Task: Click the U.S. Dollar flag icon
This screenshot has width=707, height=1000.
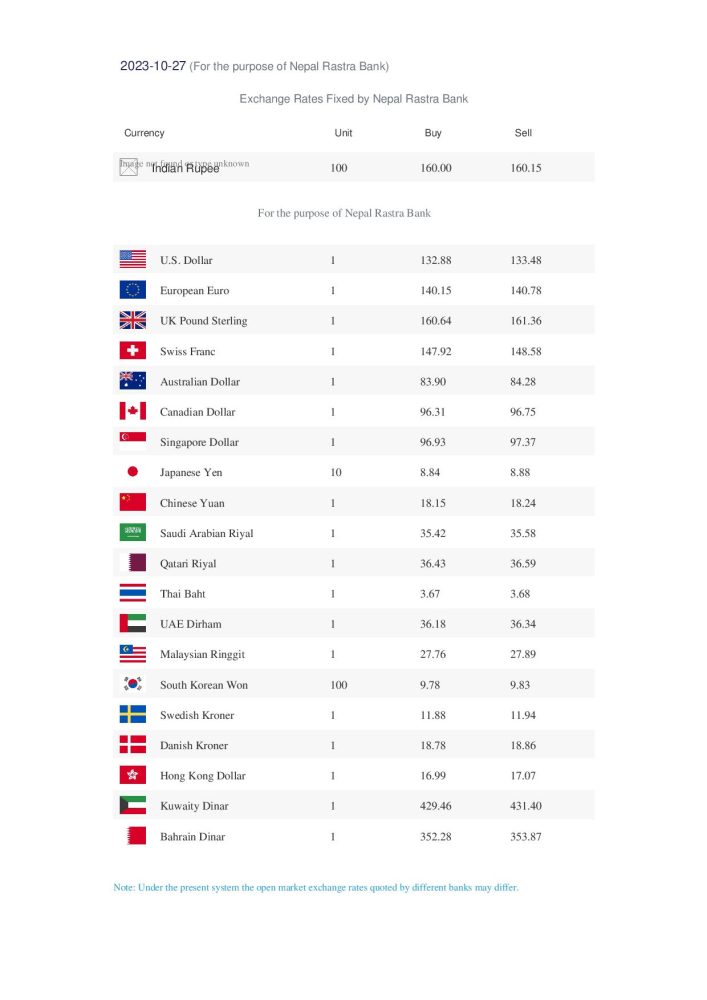Action: coord(132,260)
